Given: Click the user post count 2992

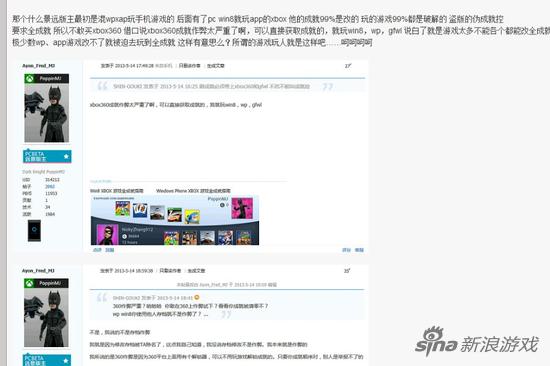Looking at the screenshot, I should 50,186.
